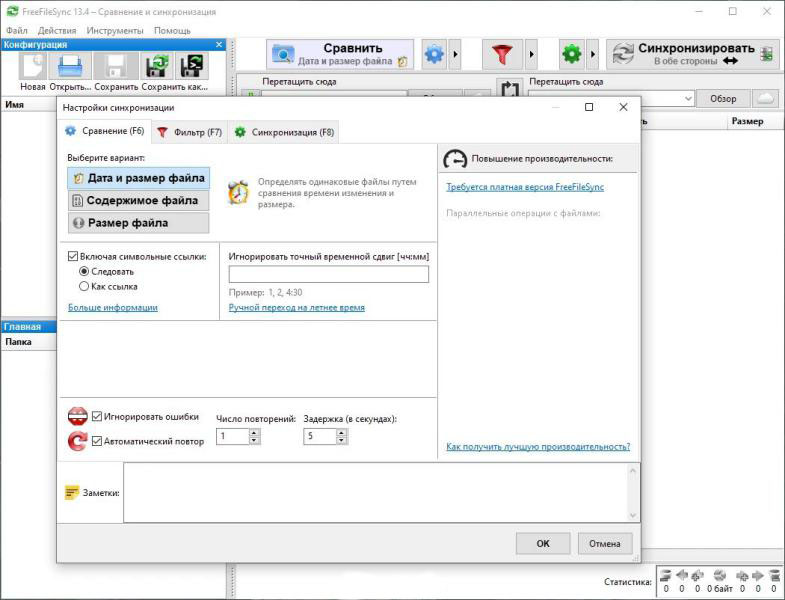785x600 pixels.
Task: Open sync settings green gear icon
Action: coord(572,54)
